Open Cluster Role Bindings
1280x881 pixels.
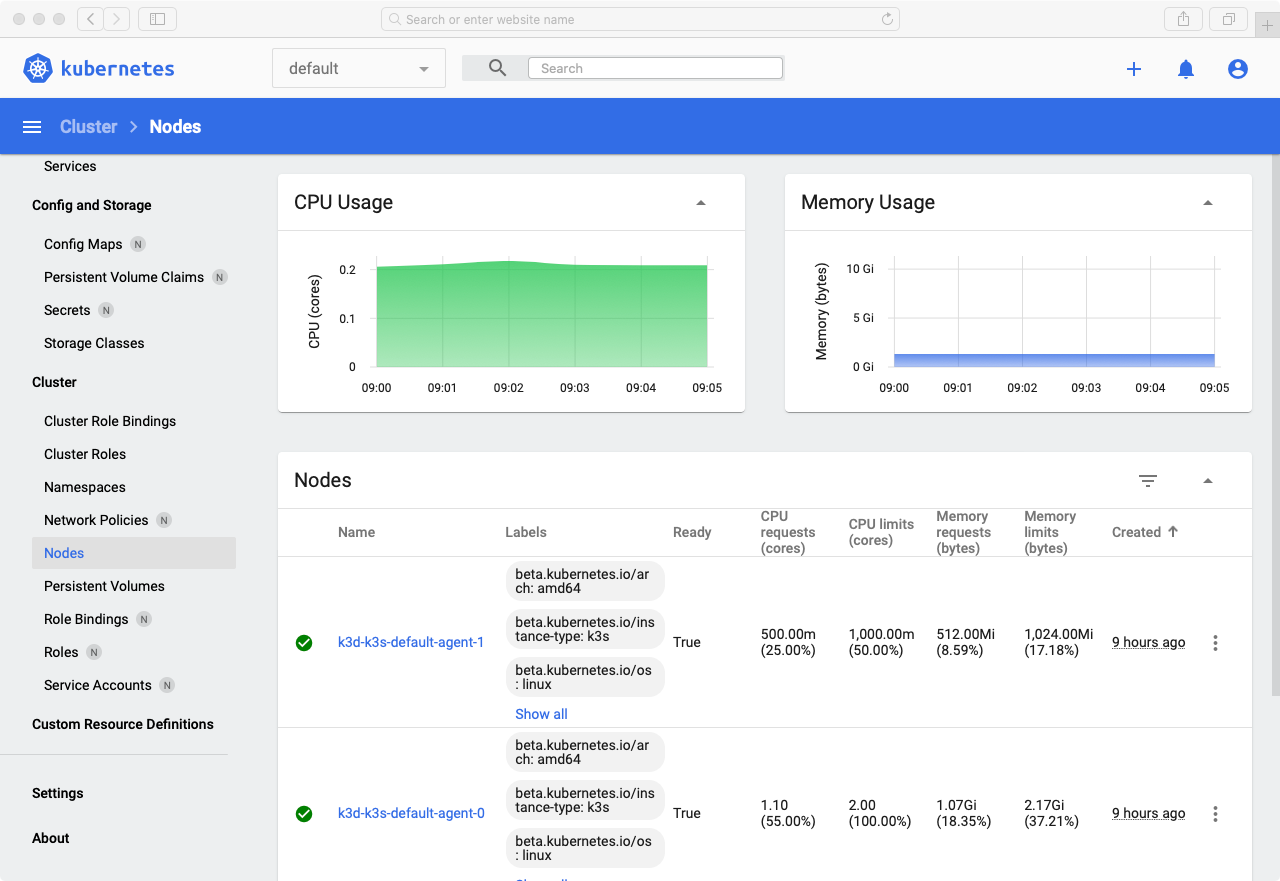click(x=110, y=421)
